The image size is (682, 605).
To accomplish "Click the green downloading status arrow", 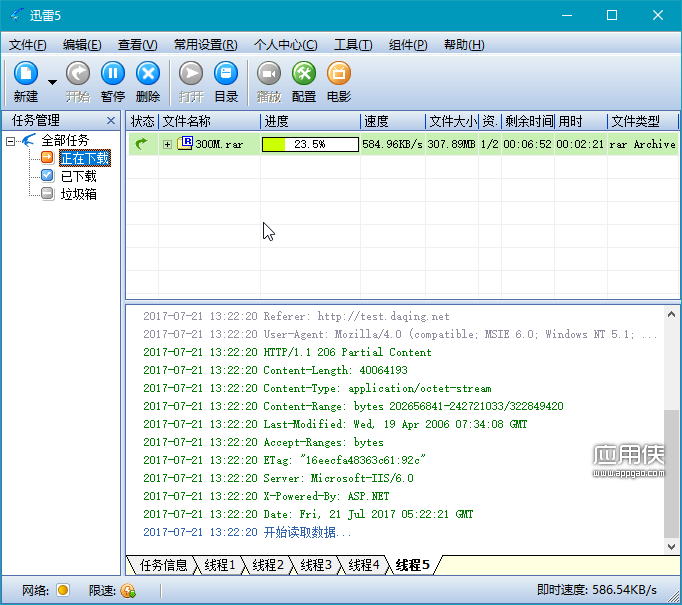I will (141, 144).
